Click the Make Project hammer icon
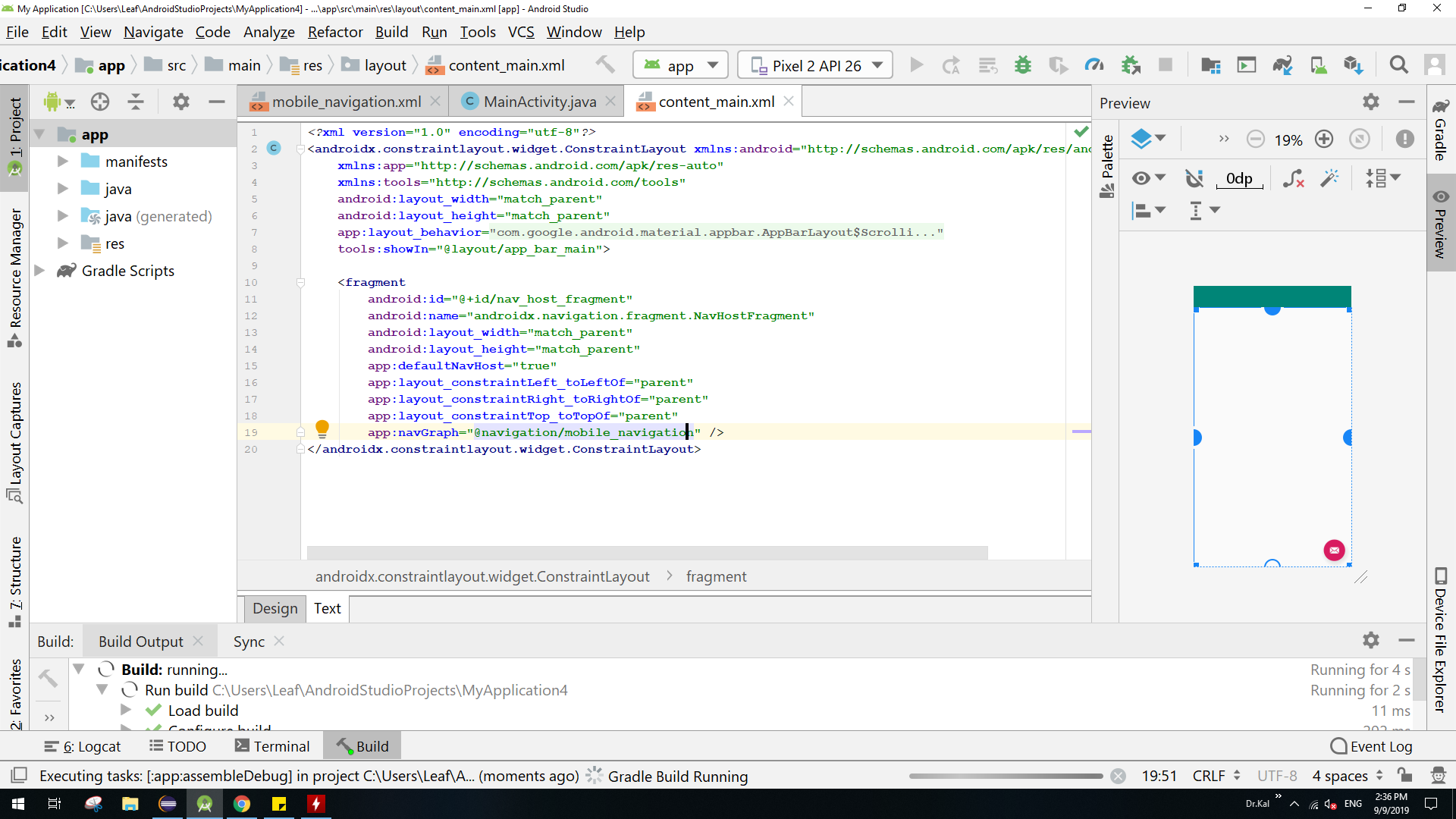Image resolution: width=1456 pixels, height=819 pixels. [605, 65]
